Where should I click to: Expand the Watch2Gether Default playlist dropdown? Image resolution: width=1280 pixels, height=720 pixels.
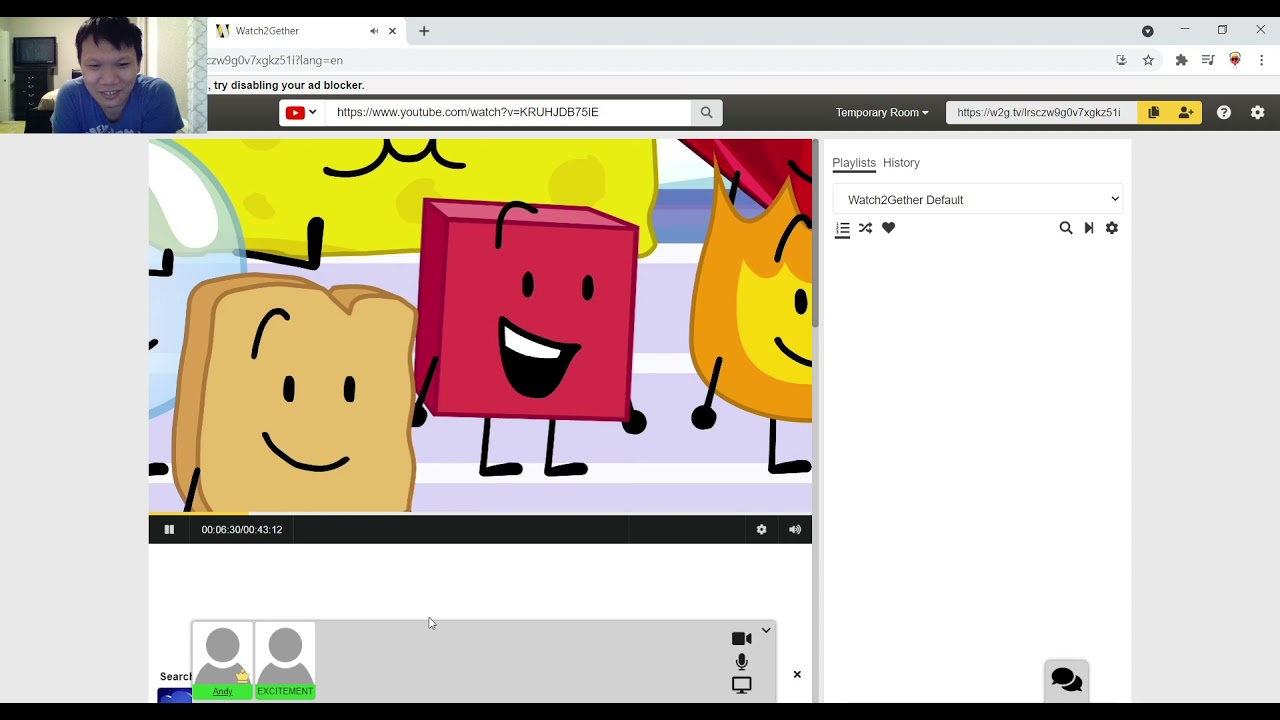978,199
